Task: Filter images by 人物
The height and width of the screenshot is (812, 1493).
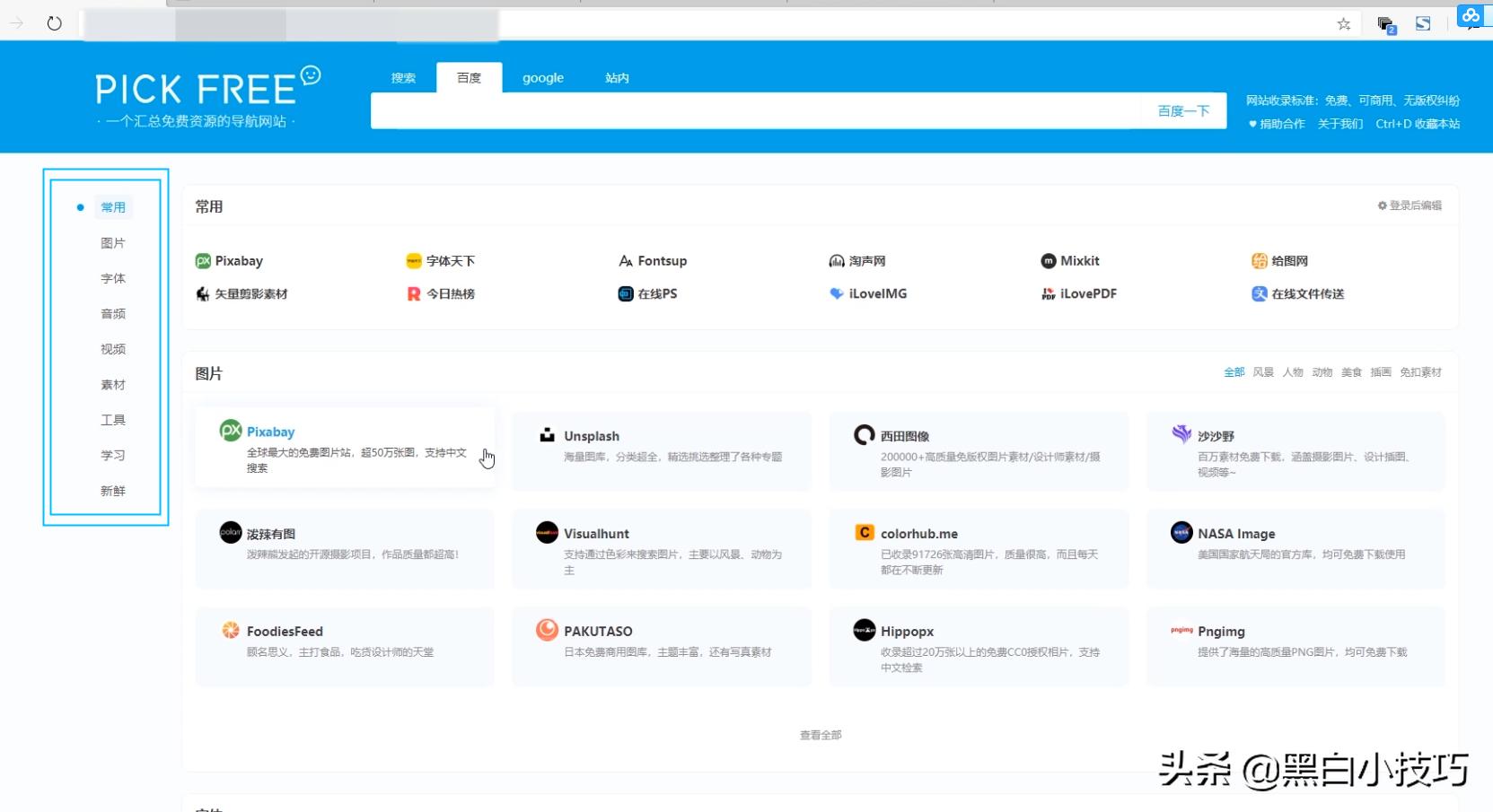Action: (1293, 372)
